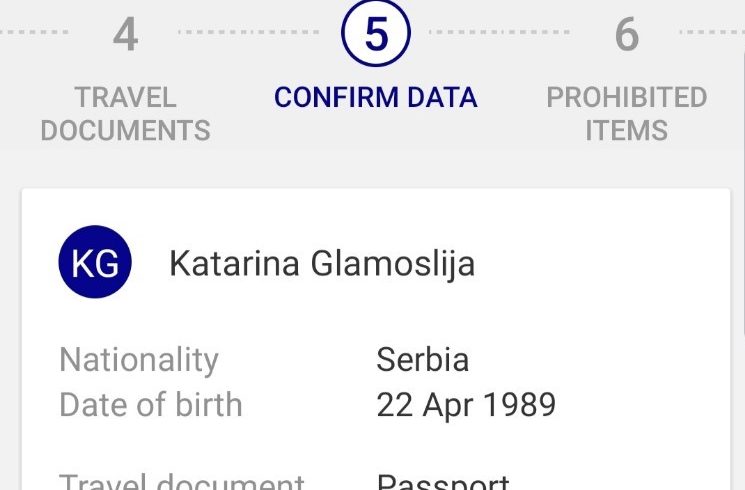Select the Confirm Data step label
The height and width of the screenshot is (490, 745).
coord(376,97)
